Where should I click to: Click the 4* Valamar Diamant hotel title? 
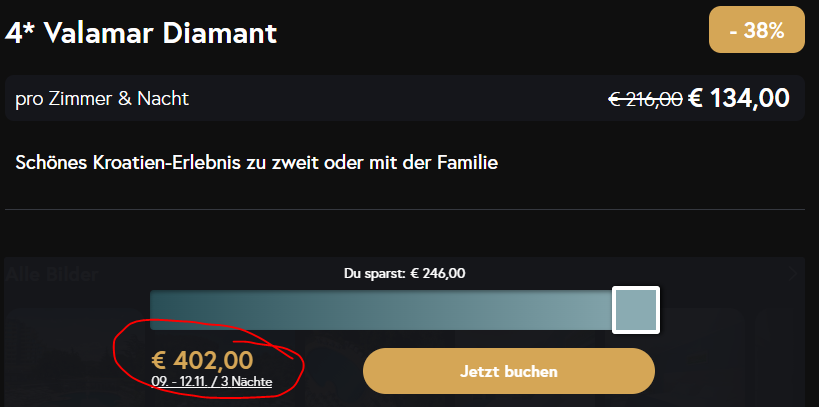tap(141, 33)
